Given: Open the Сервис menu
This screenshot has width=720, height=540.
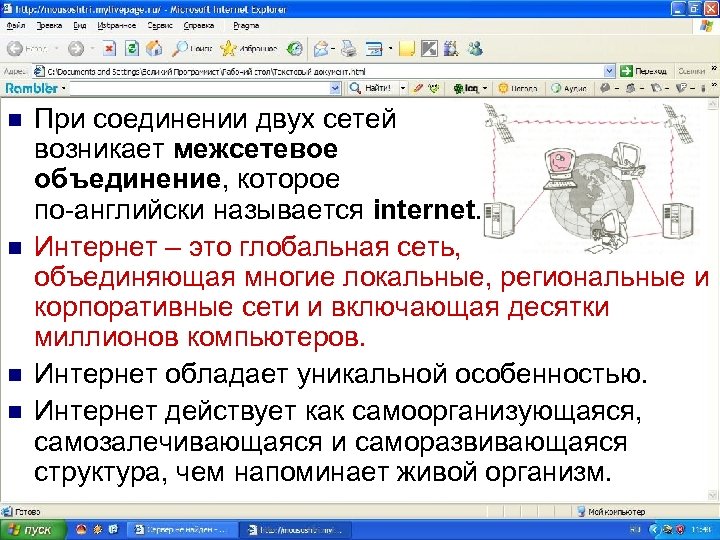Looking at the screenshot, I should (160, 25).
